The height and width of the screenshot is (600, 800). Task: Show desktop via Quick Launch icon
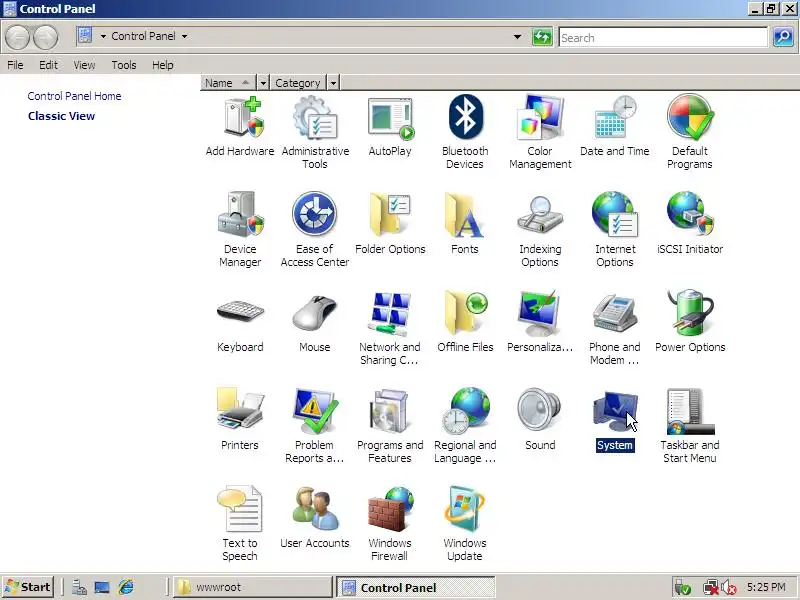pos(102,587)
